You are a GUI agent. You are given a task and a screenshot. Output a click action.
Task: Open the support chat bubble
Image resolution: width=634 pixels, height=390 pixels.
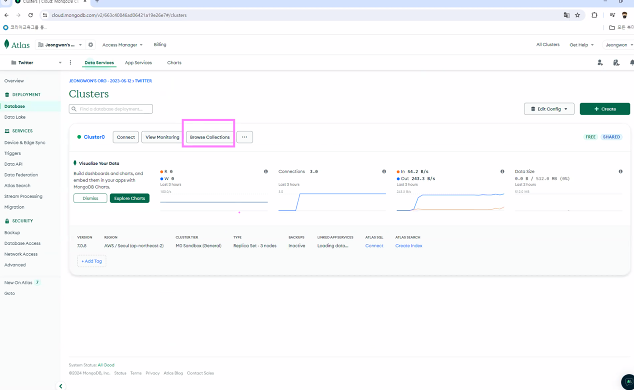(x=628, y=382)
